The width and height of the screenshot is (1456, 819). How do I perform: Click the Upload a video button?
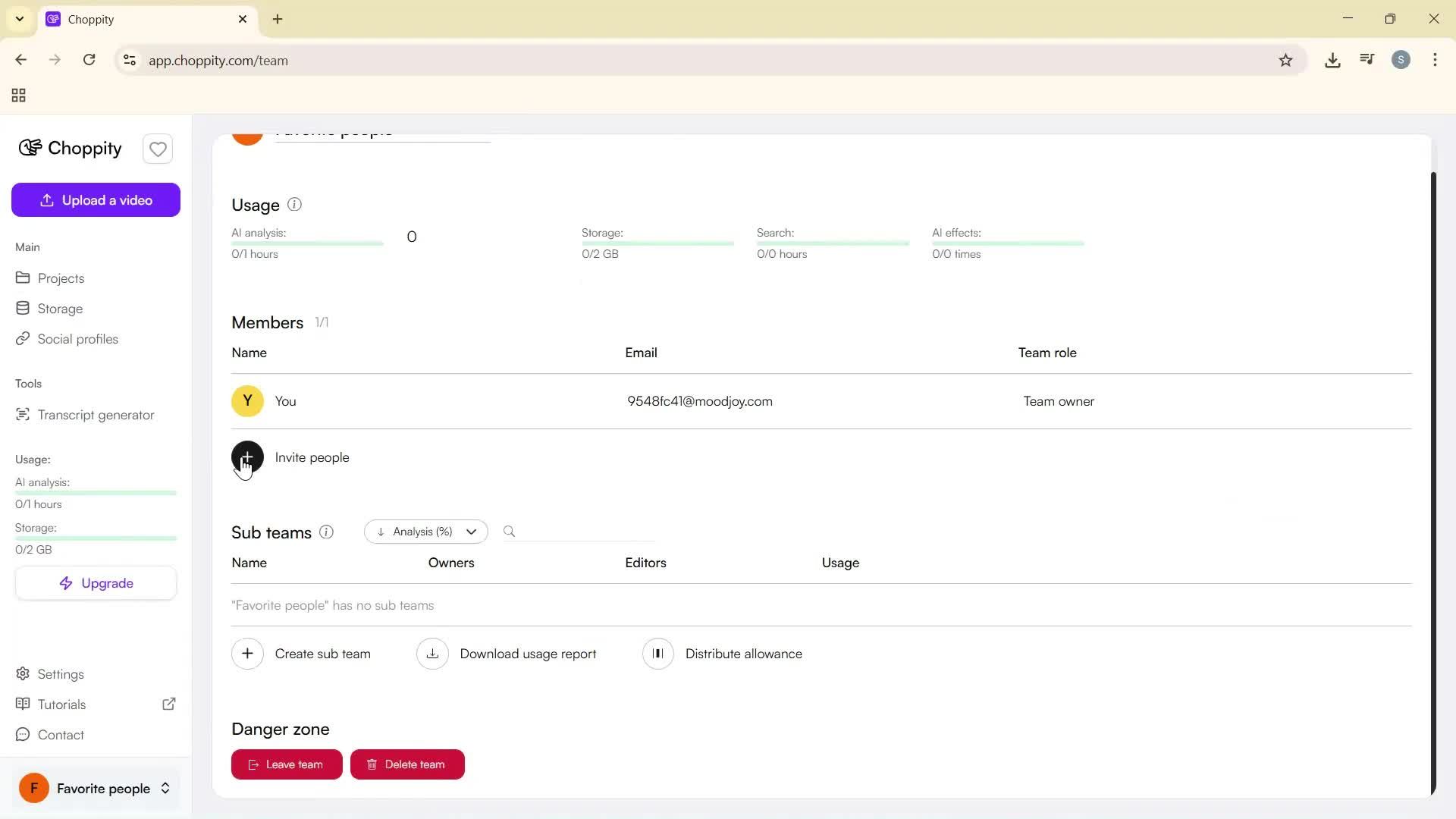(x=96, y=199)
